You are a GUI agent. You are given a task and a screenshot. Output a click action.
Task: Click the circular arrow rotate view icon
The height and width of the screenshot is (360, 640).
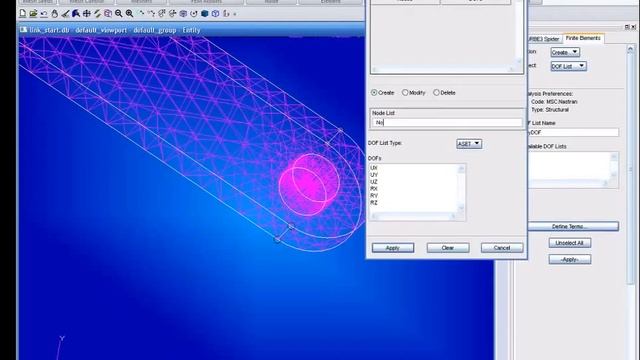[x=194, y=14]
